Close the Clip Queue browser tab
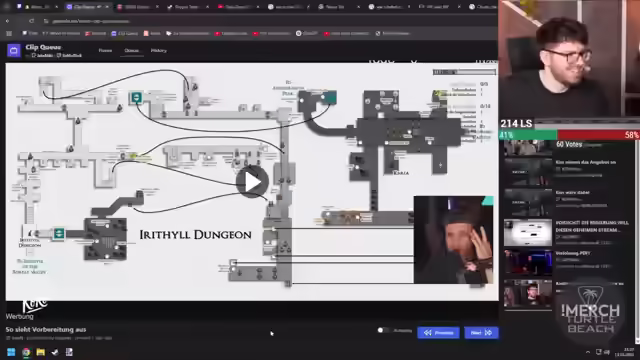Image resolution: width=640 pixels, height=360 pixels. point(107,7)
